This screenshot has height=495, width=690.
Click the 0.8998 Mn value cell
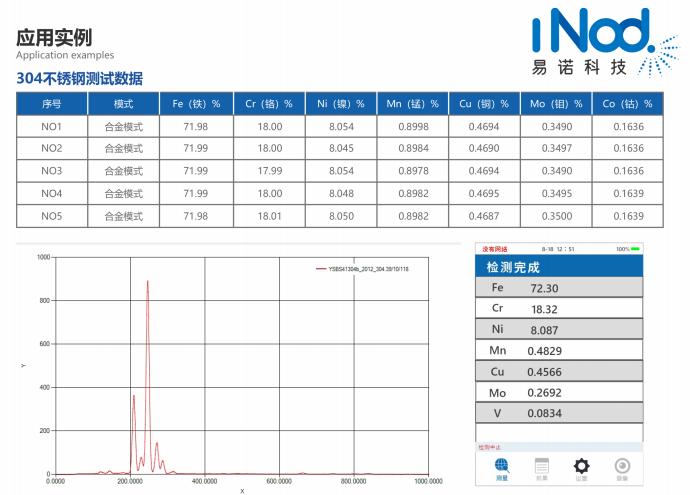pyautogui.click(x=413, y=127)
